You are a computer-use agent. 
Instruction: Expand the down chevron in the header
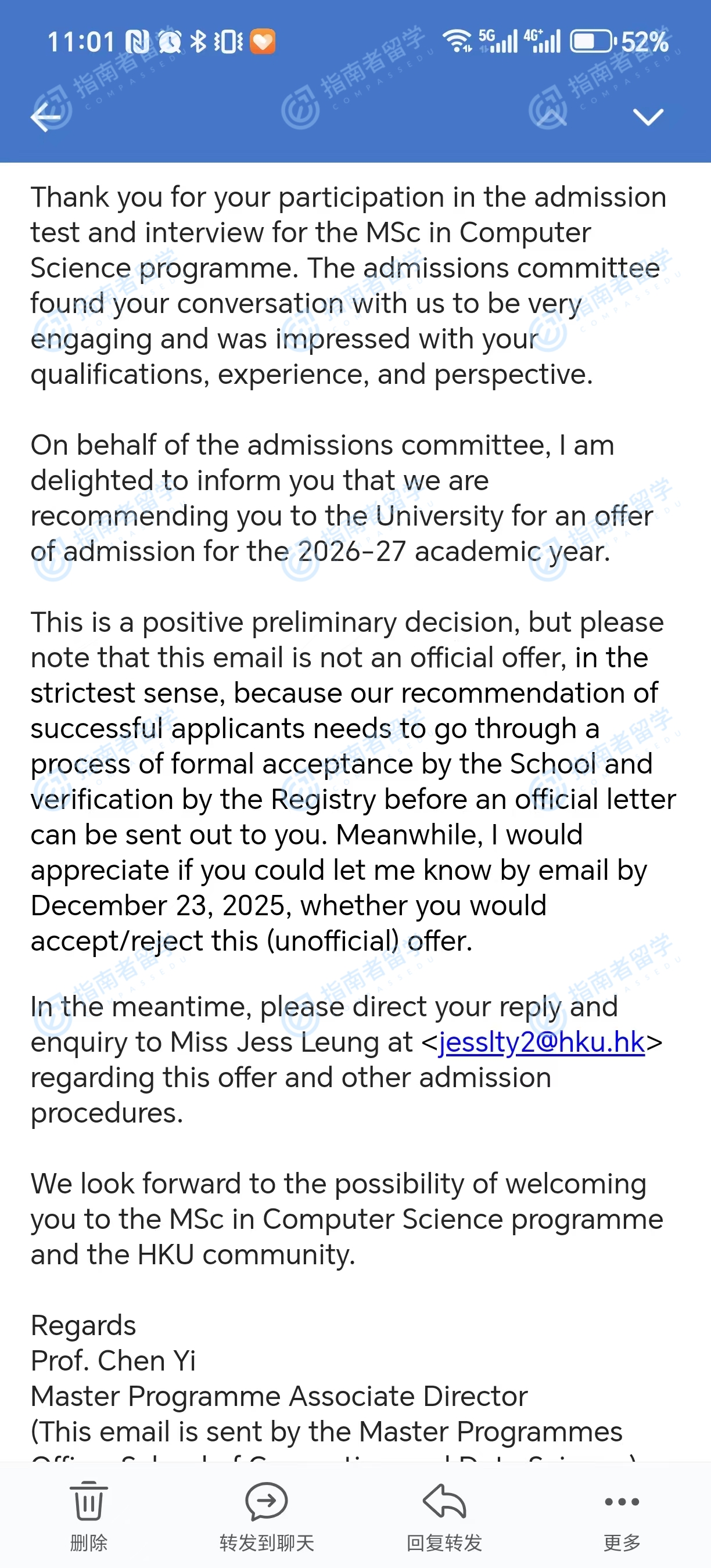pyautogui.click(x=648, y=116)
